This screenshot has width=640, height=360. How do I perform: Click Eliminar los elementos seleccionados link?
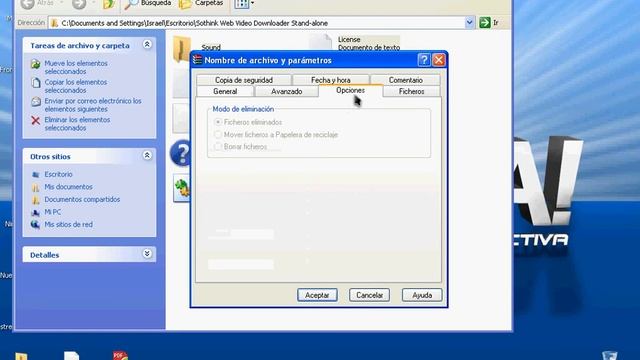[x=77, y=124]
